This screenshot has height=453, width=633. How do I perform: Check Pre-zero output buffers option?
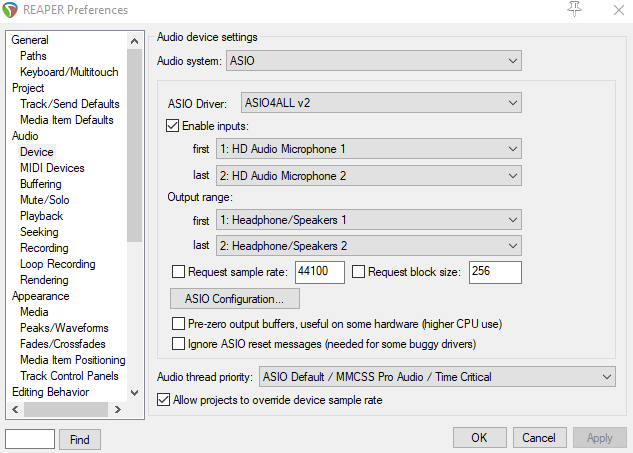(x=178, y=324)
